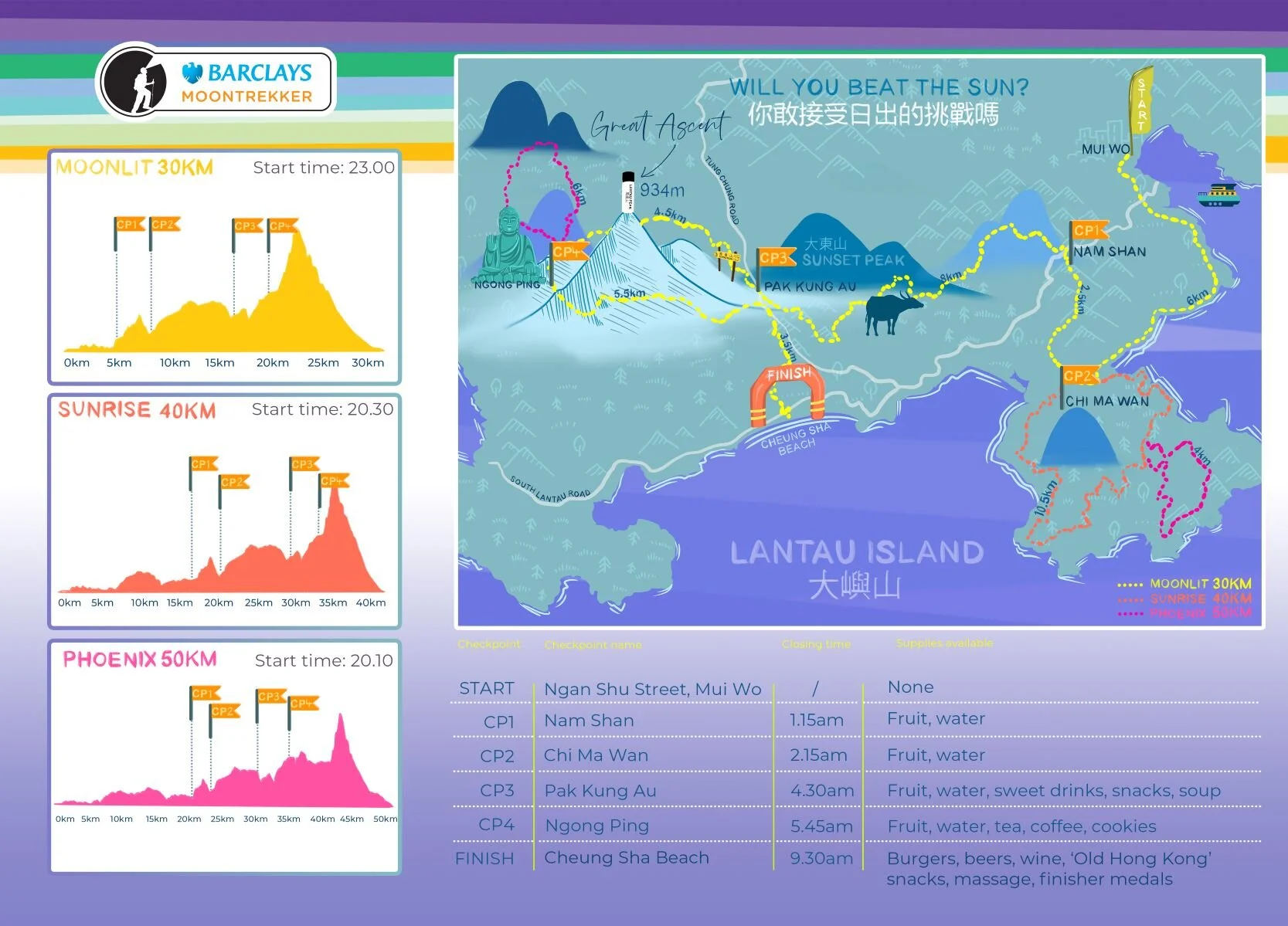Click the 'Nam Shan' table cell
Image resolution: width=1288 pixels, height=926 pixels.
click(589, 721)
